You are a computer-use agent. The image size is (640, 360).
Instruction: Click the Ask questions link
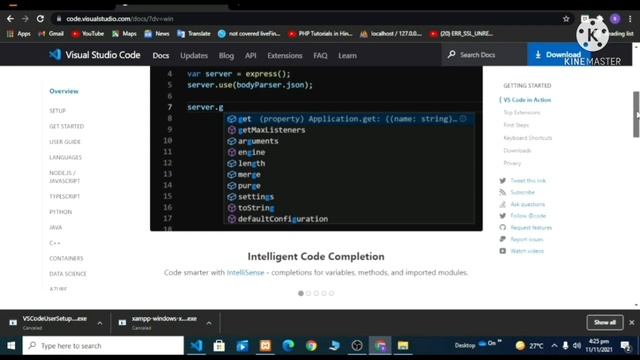coord(527,204)
